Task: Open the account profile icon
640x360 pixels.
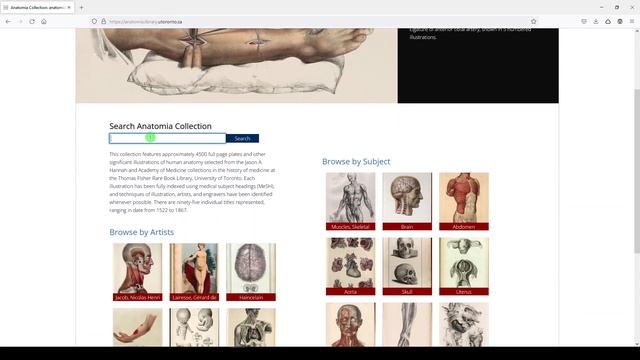Action: point(620,21)
